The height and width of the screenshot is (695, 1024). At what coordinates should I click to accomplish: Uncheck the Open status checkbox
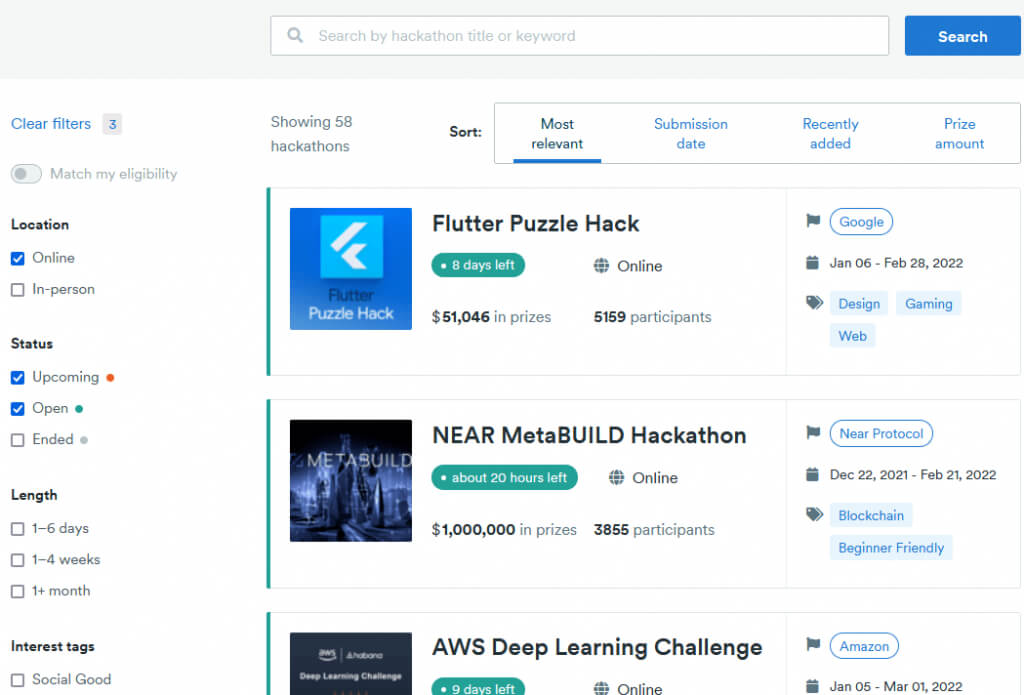pos(18,409)
